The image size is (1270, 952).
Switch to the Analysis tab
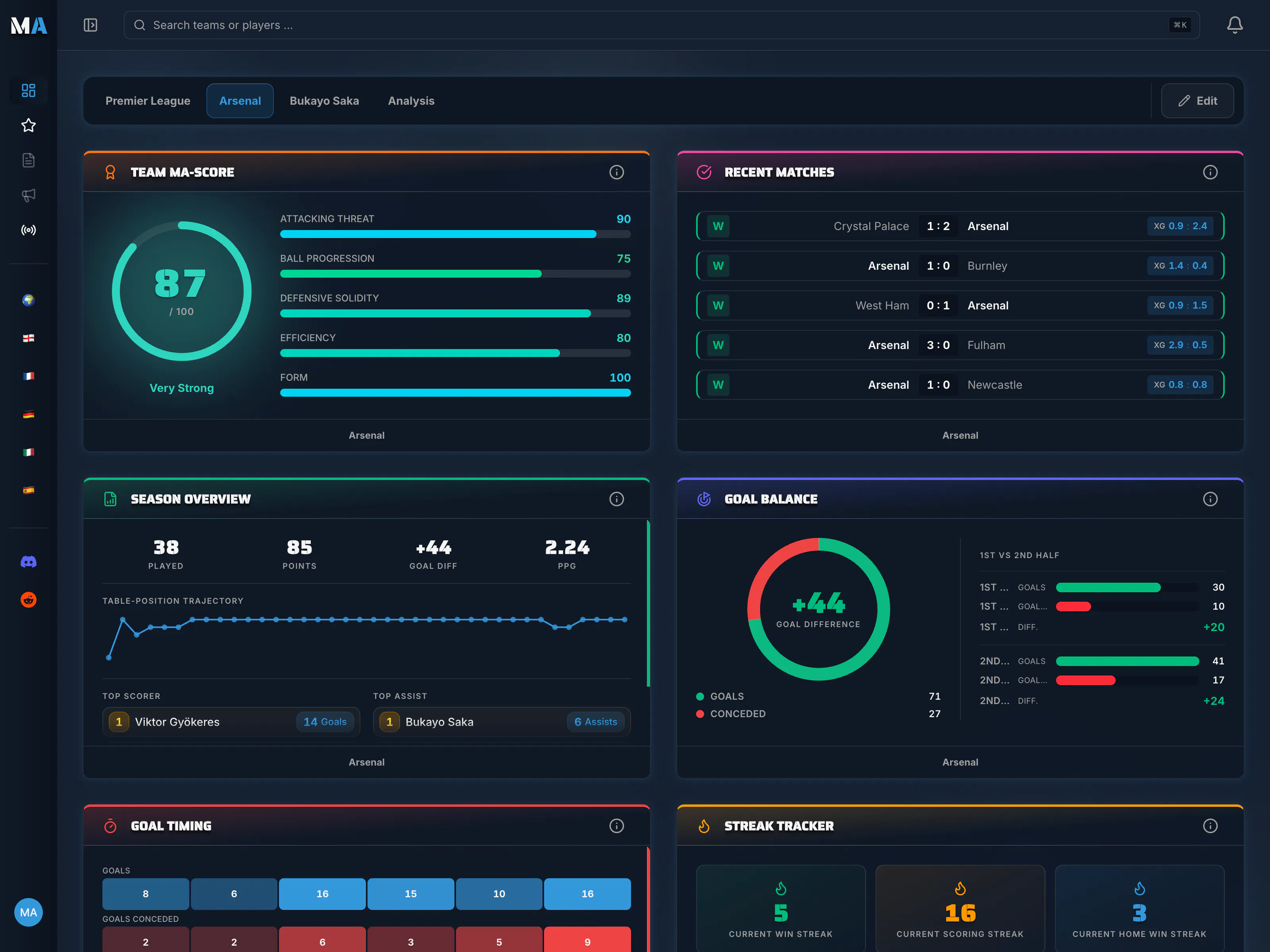(x=411, y=101)
